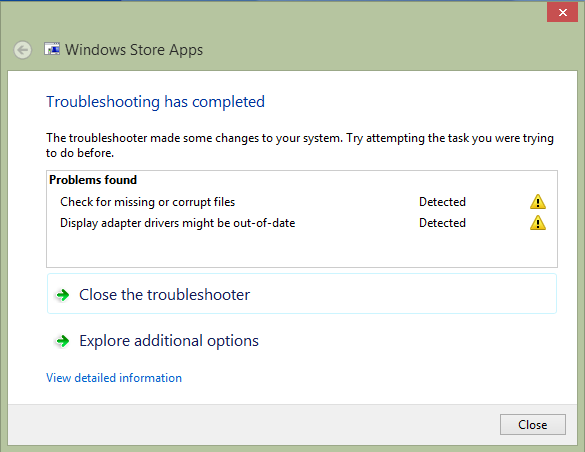
Task: Click Detected status for missing or corrupt files
Action: pos(442,202)
